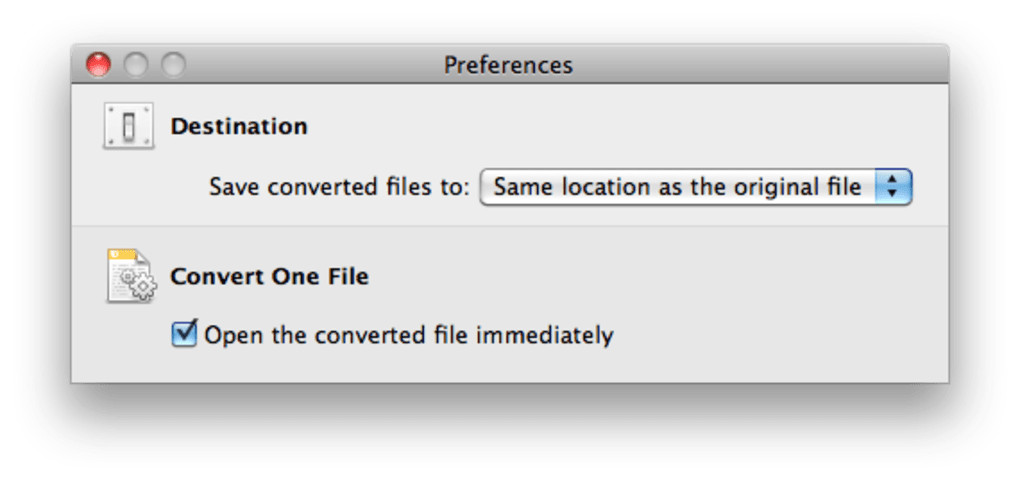Click the "Open the converted file immediately" label text
Image resolution: width=1020 pixels, height=481 pixels.
(408, 335)
